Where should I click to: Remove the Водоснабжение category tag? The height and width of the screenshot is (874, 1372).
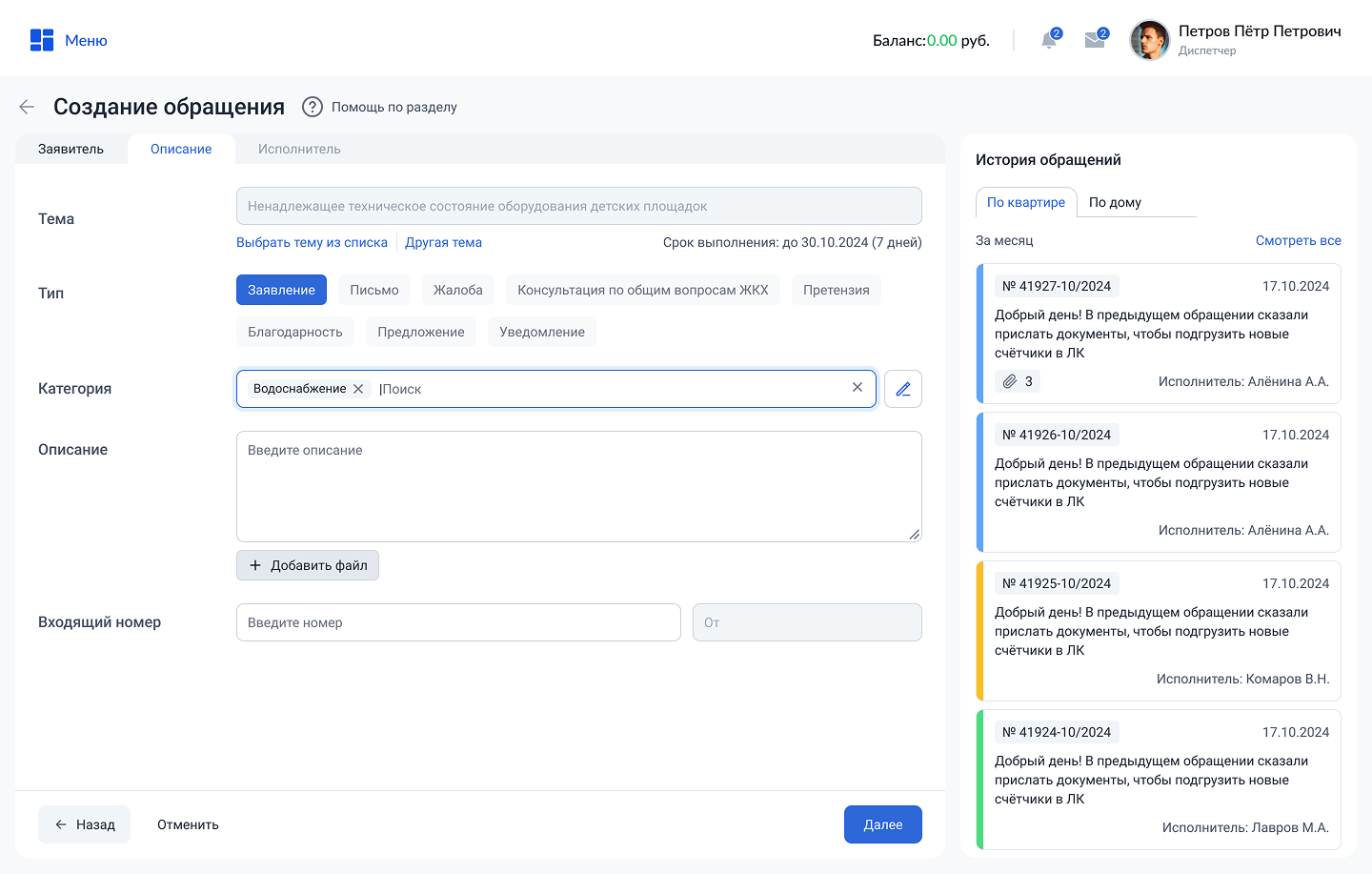[358, 389]
